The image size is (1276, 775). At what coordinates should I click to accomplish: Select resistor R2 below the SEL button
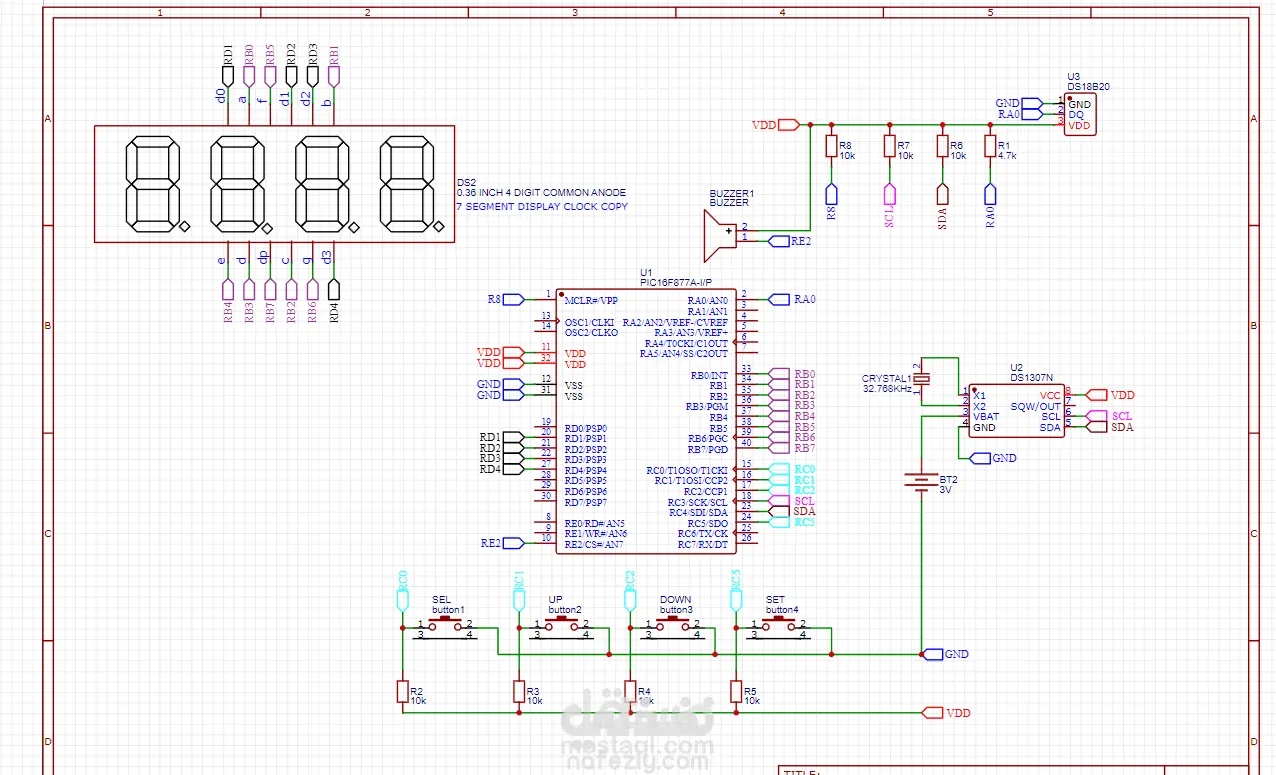pyautogui.click(x=402, y=692)
